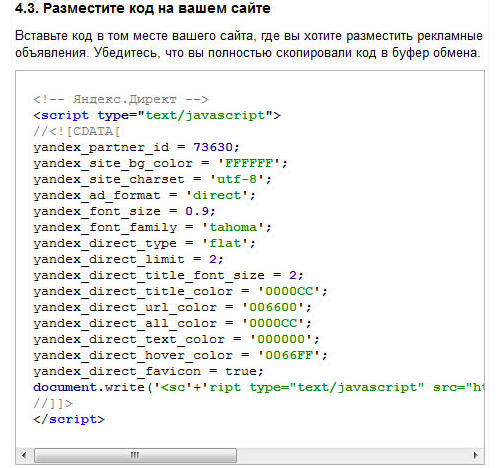Click the horizontal scrollbar left arrow

pyautogui.click(x=24, y=455)
